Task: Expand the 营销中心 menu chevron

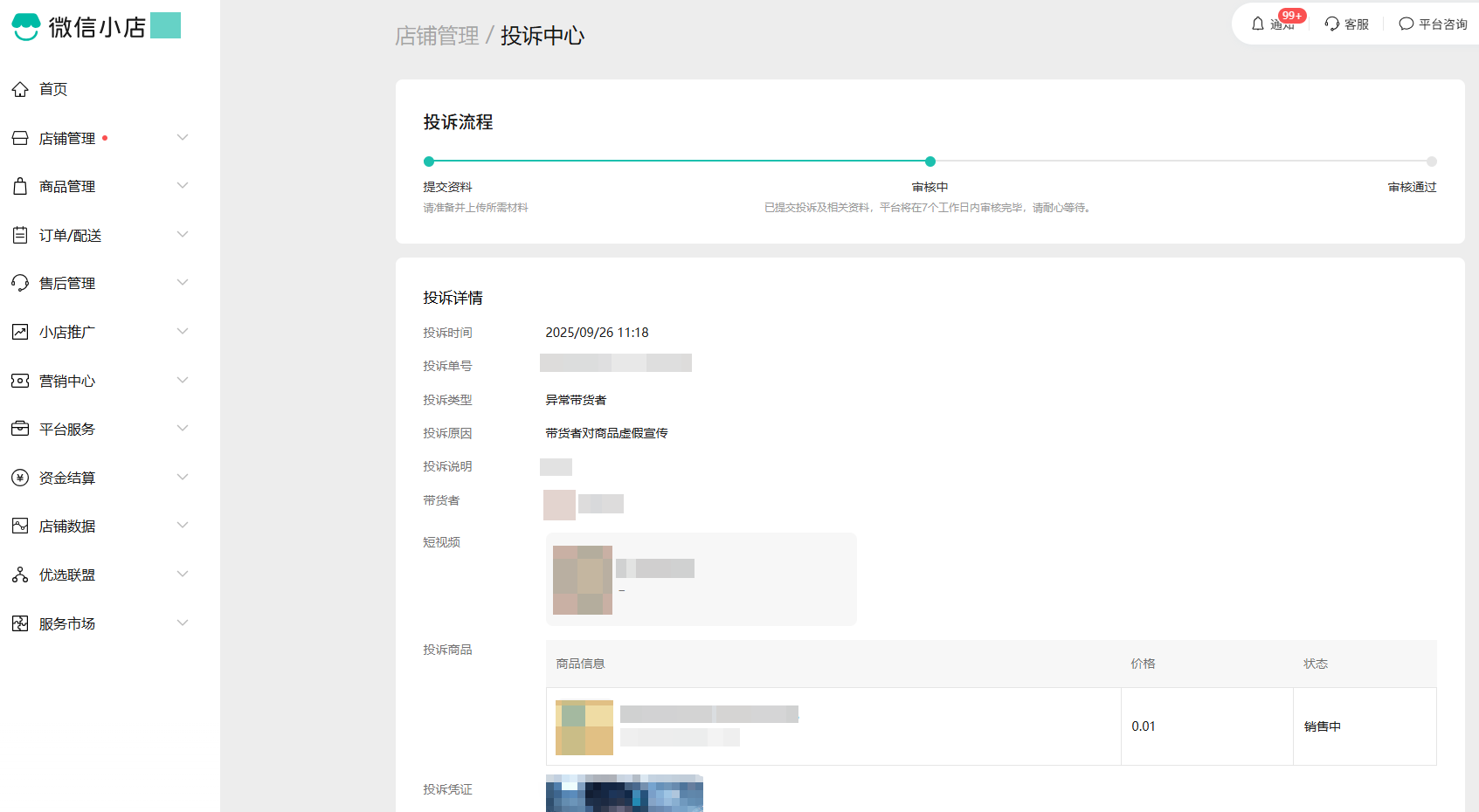Action: (183, 380)
